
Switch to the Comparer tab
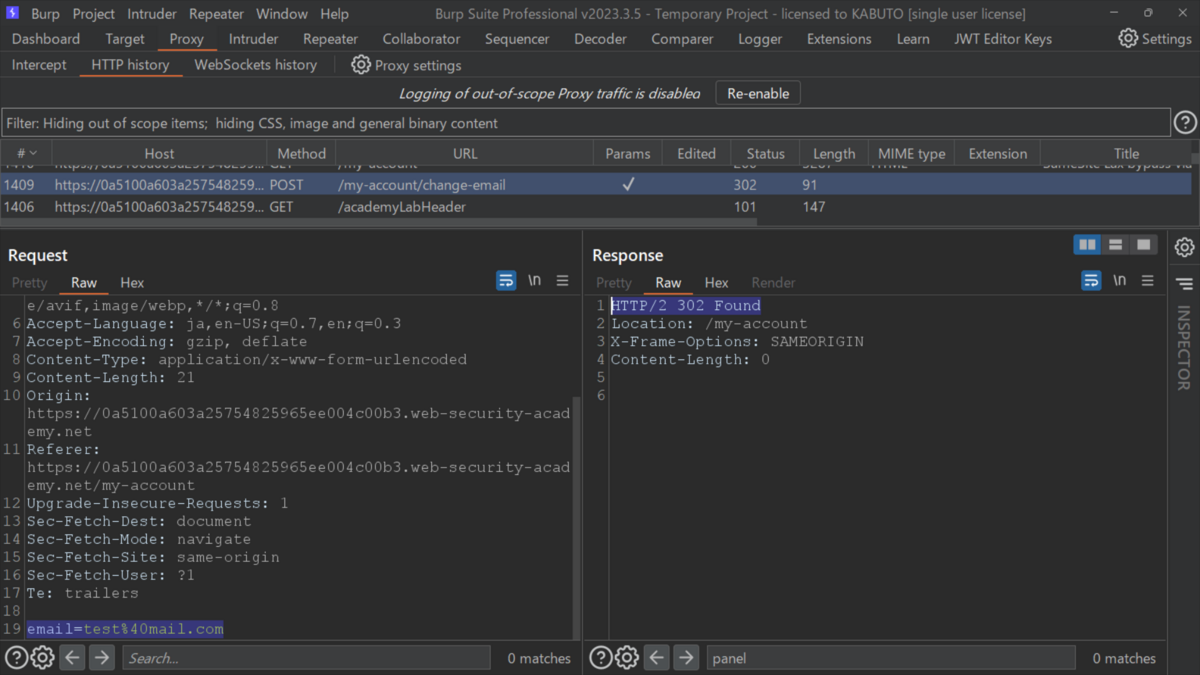coord(682,39)
